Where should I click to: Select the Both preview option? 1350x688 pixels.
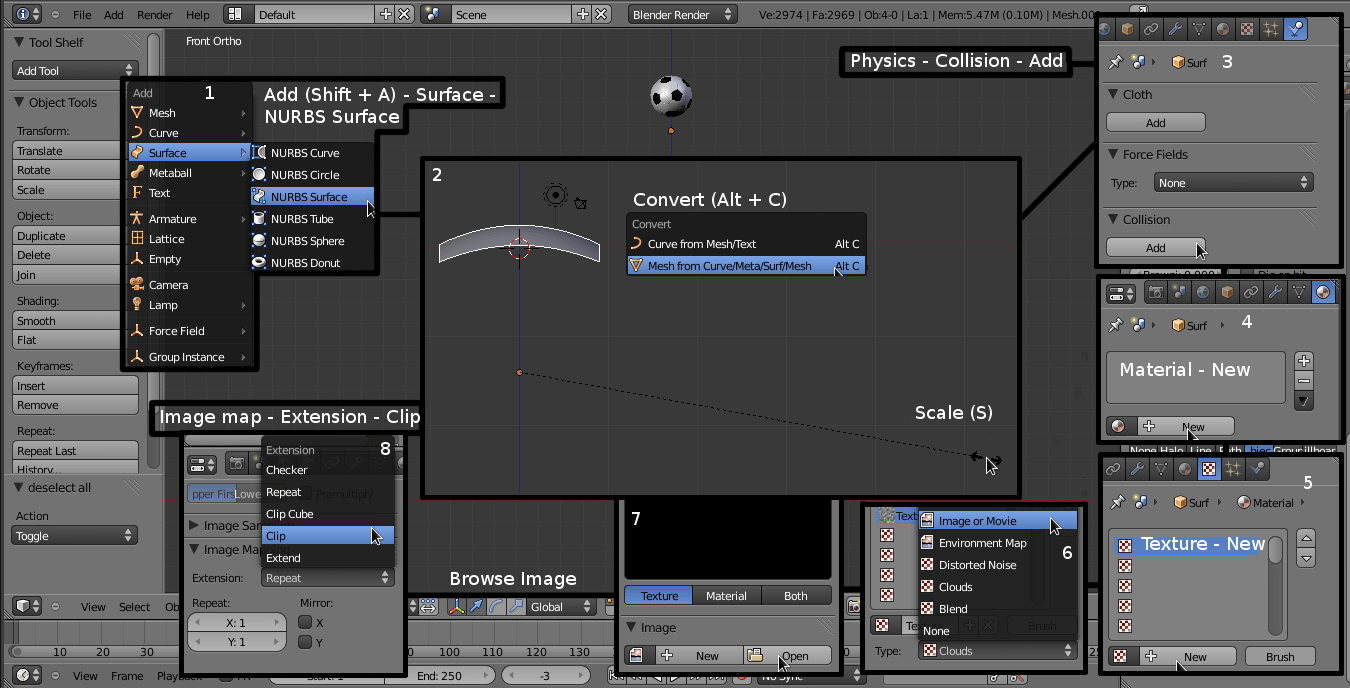[796, 596]
